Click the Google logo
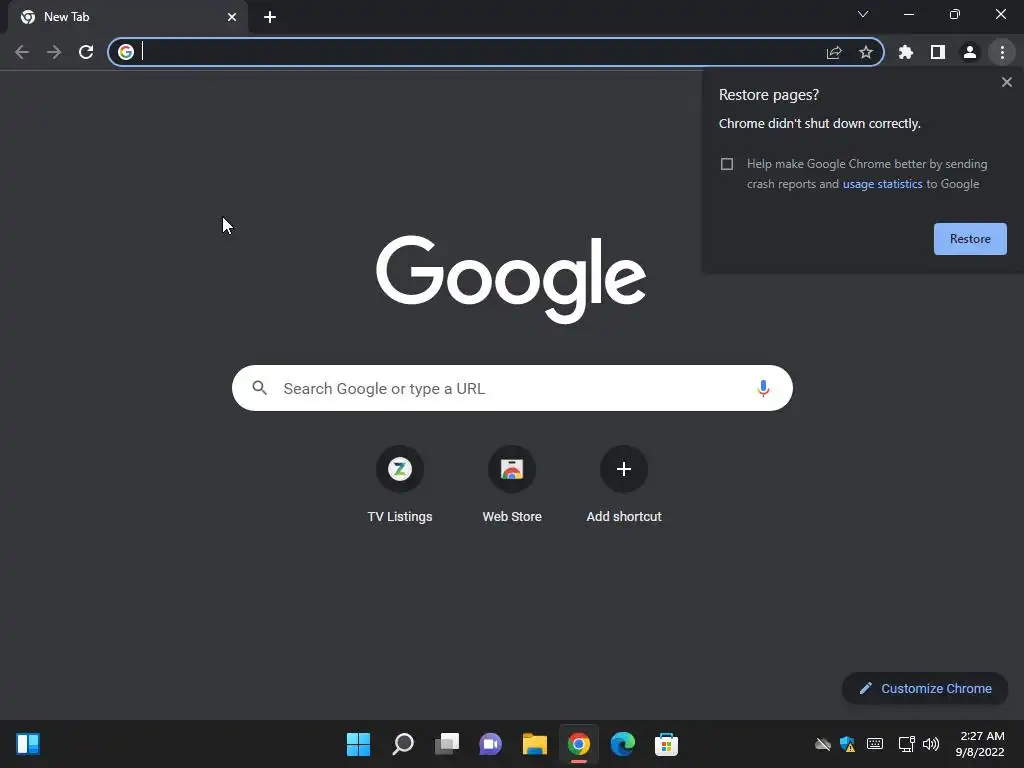 [x=511, y=280]
